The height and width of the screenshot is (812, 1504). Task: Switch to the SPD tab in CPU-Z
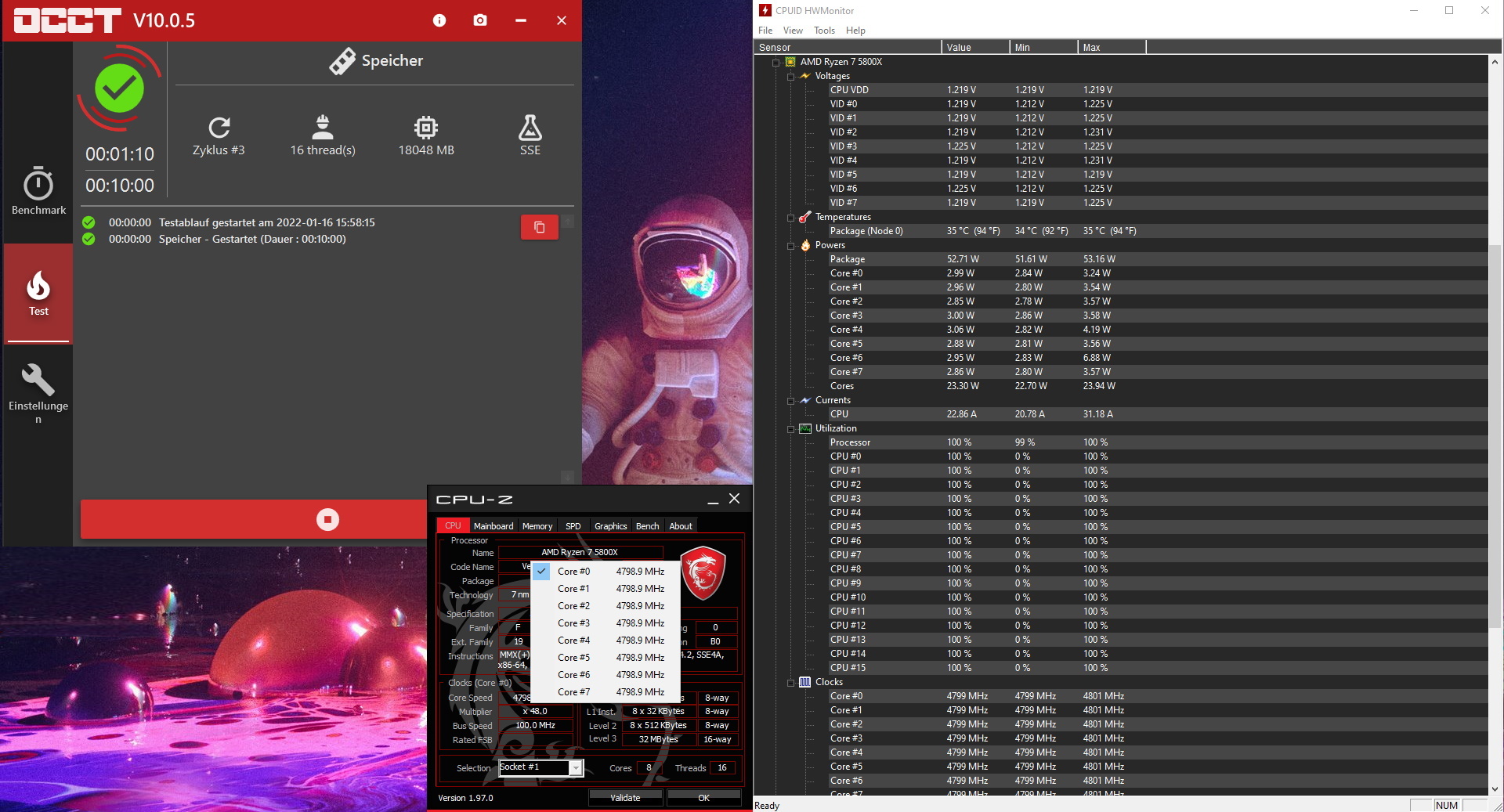point(573,526)
